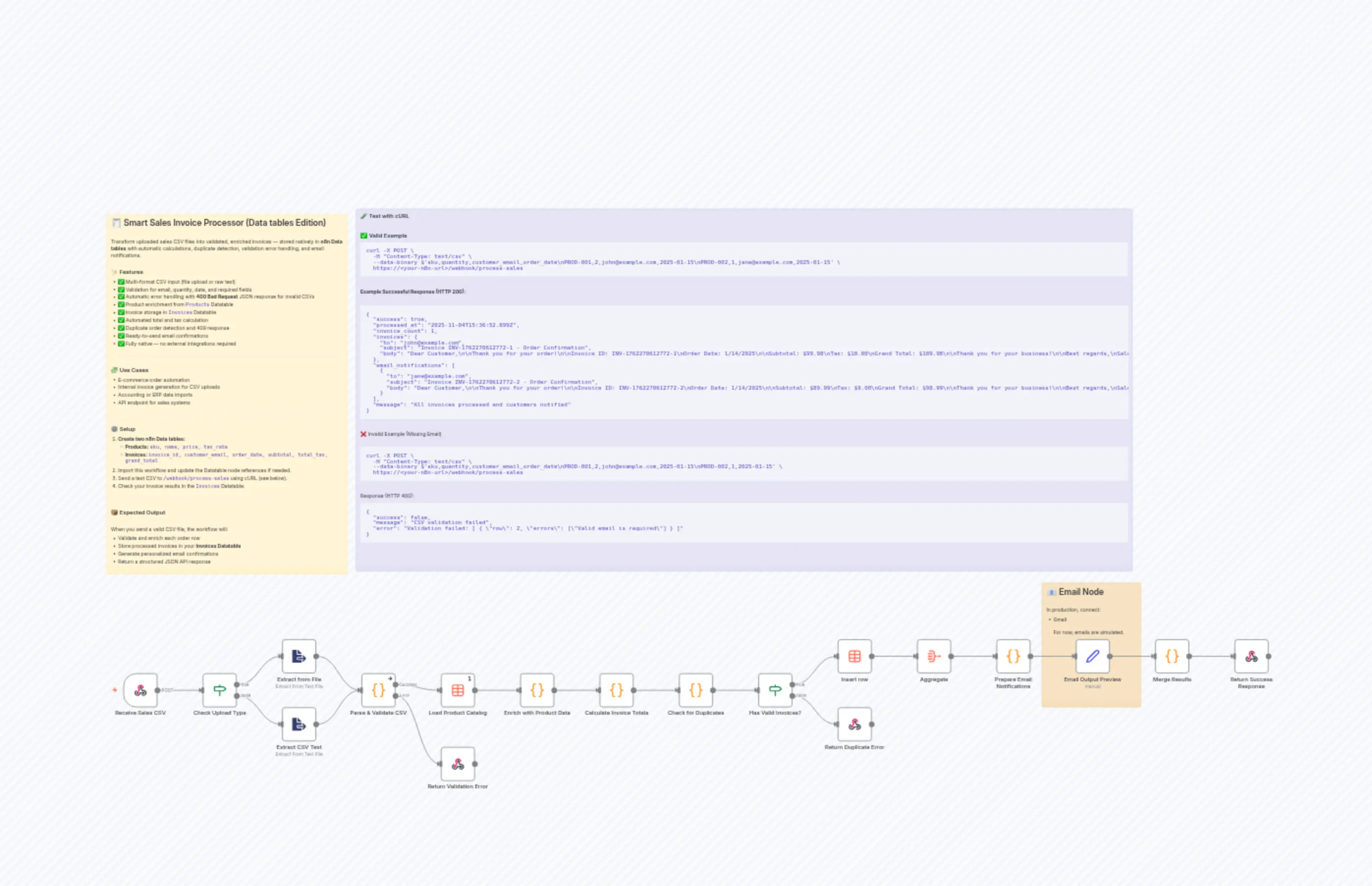The height and width of the screenshot is (886, 1372).
Task: Click the Return Validation Error node
Action: (x=458, y=763)
